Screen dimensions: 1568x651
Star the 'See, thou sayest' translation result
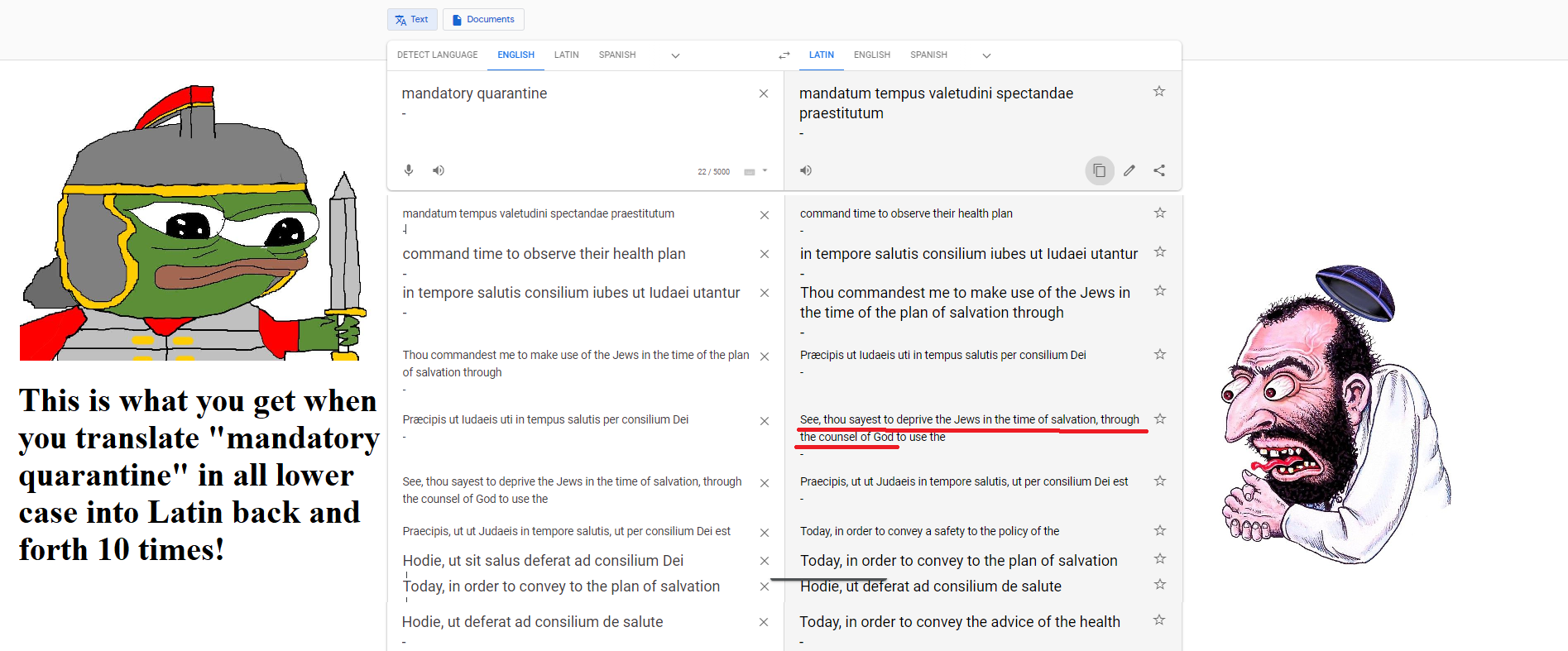tap(1160, 419)
